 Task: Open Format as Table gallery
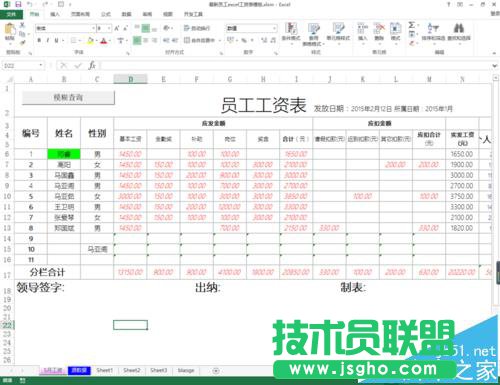313,34
